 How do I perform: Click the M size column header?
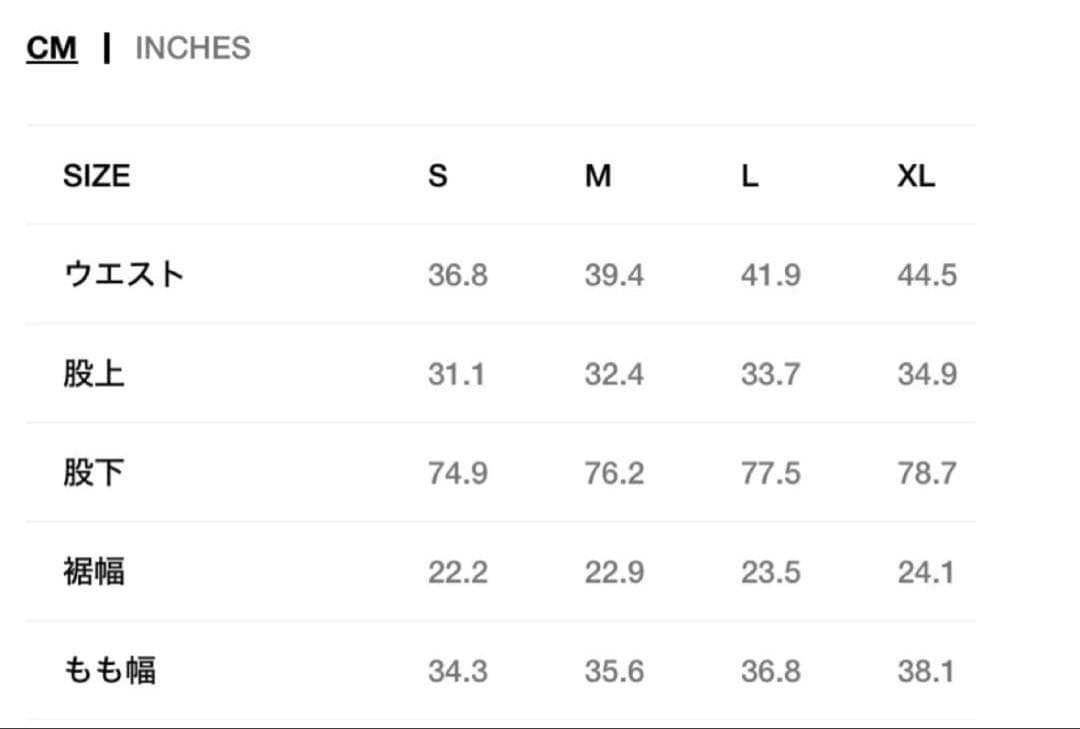(x=598, y=176)
